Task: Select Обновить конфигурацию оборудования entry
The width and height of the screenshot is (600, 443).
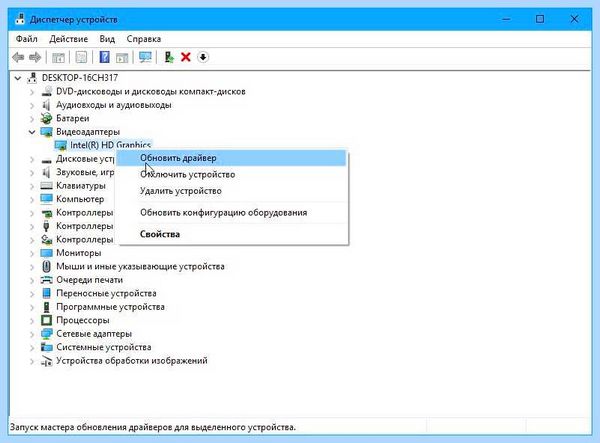Action: [232, 212]
